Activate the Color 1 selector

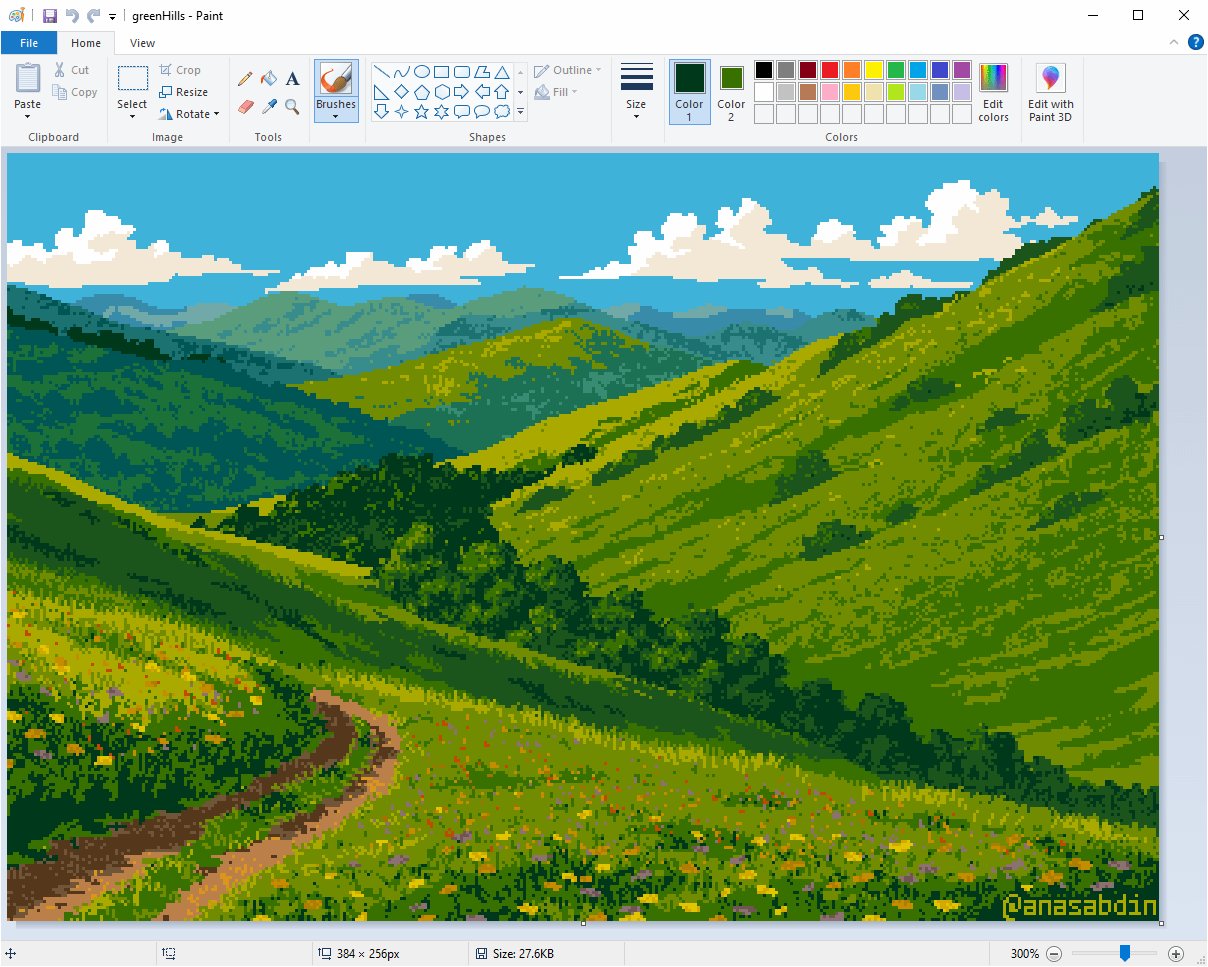pos(689,91)
